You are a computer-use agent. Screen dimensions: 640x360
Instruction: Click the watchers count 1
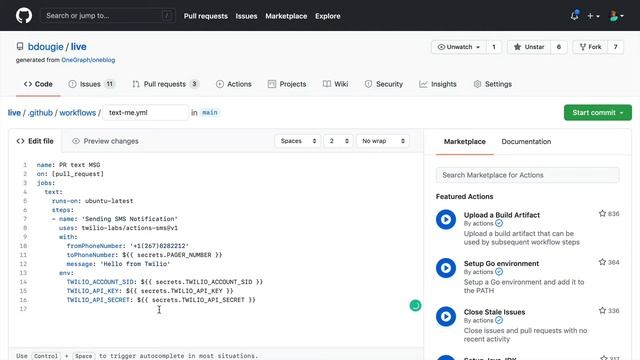493,47
